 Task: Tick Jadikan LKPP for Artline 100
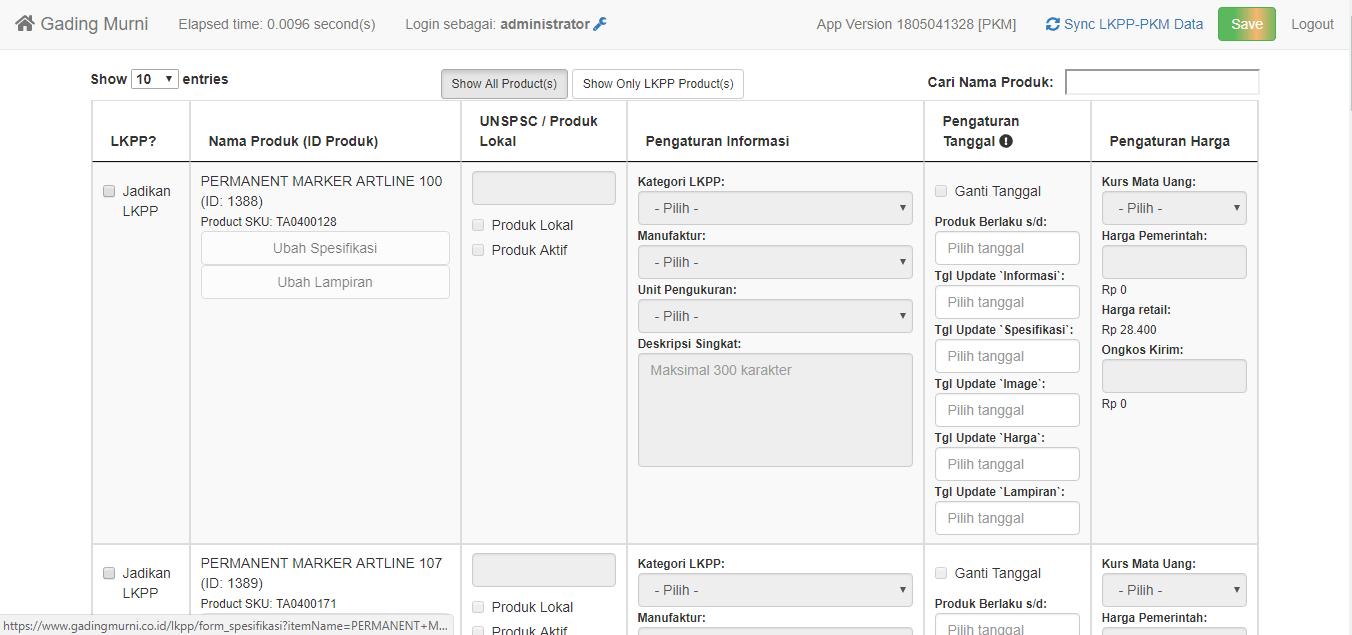tap(109, 191)
